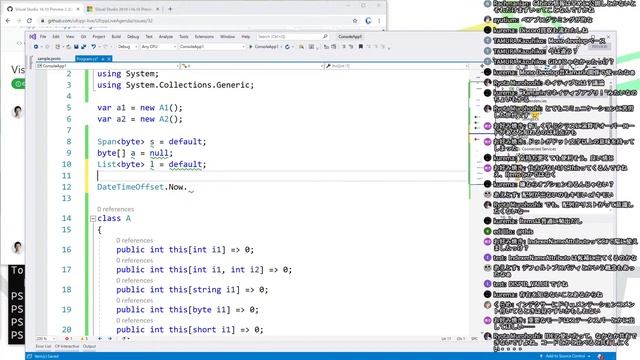Click Navigate Backward icon in Visual Studio toolbar
Viewport: 640px width, 360px height.
(36, 47)
